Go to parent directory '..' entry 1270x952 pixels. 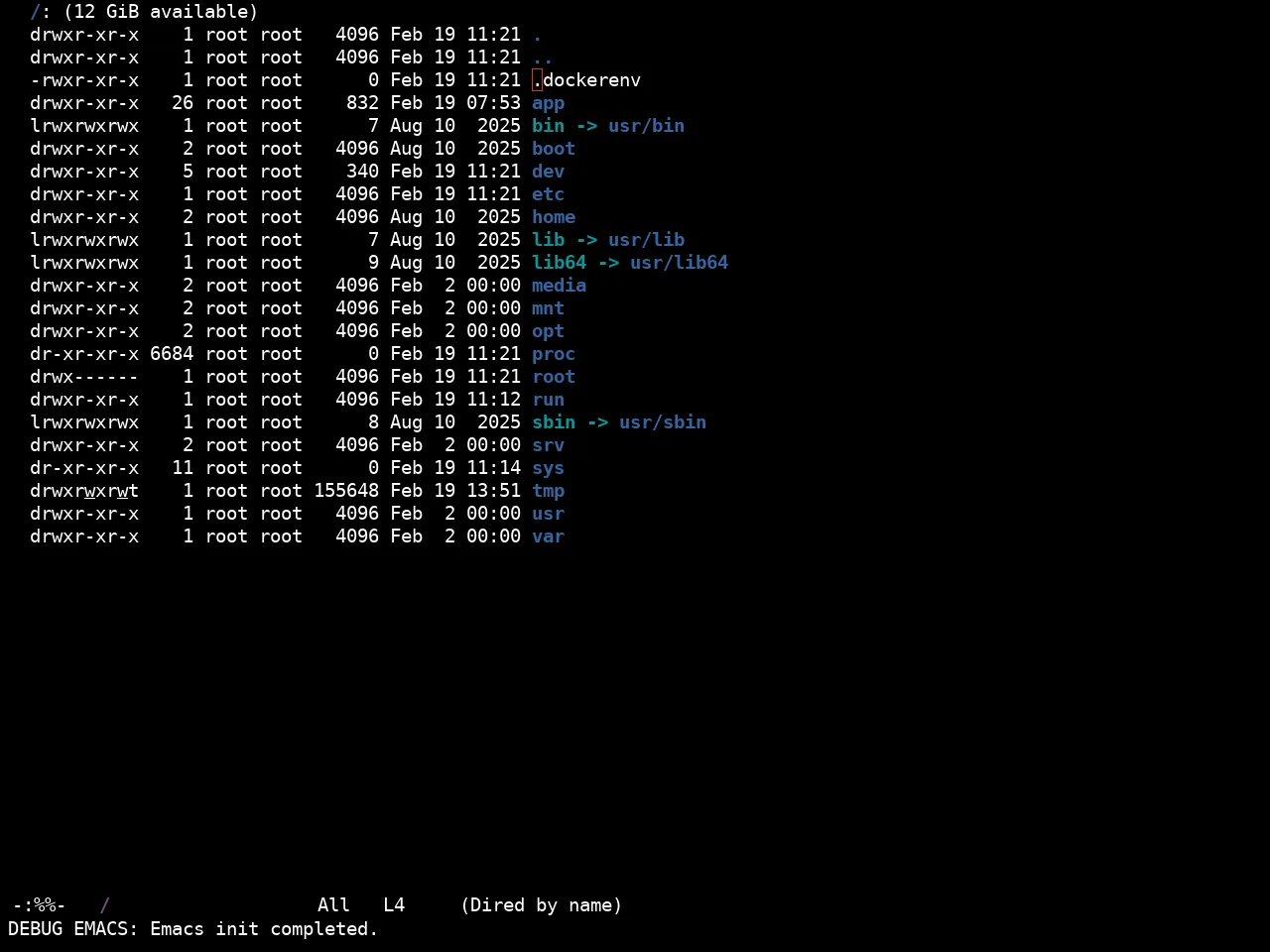[x=543, y=58]
